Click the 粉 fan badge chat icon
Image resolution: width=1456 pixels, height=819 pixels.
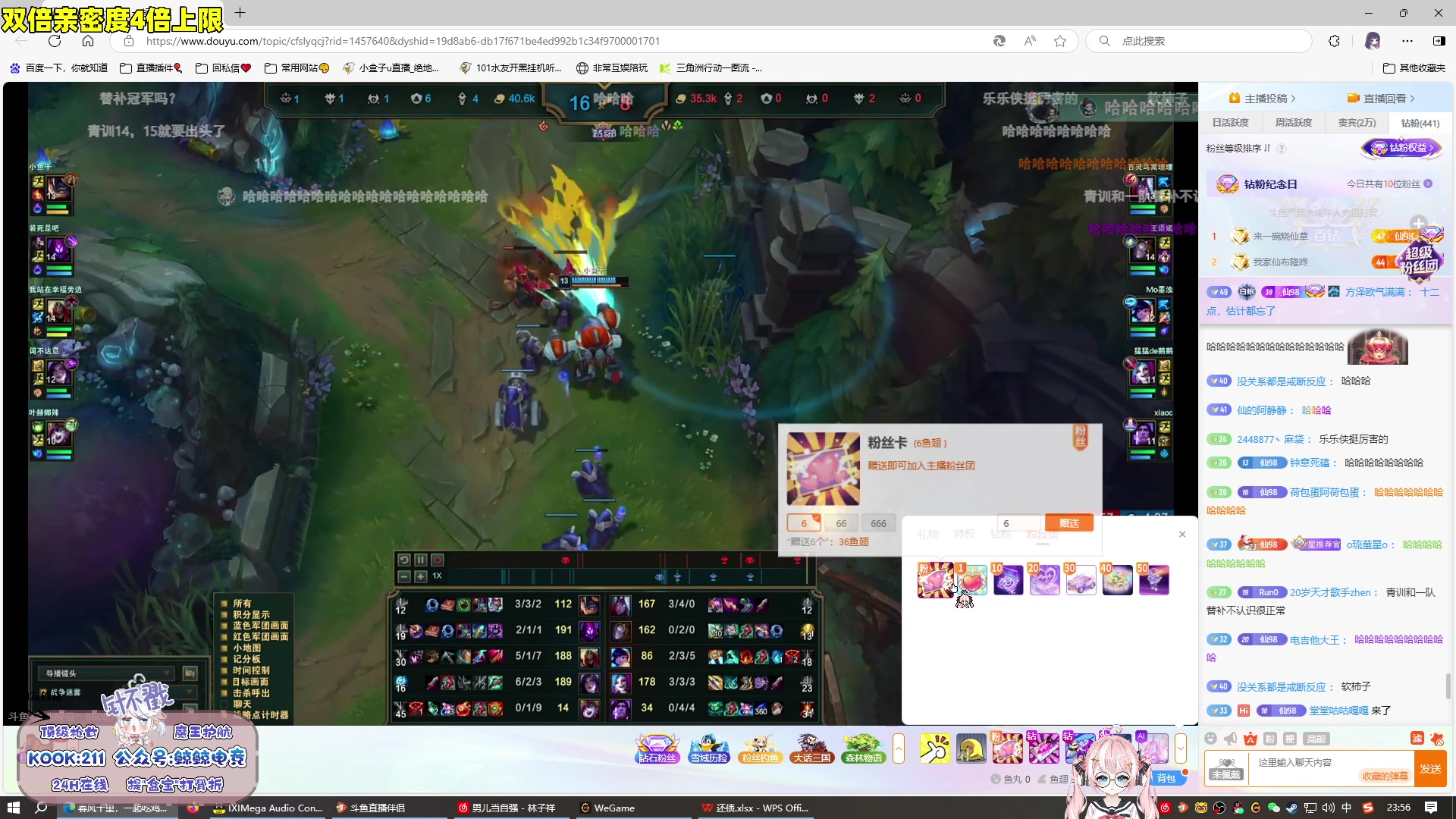pyautogui.click(x=1270, y=739)
